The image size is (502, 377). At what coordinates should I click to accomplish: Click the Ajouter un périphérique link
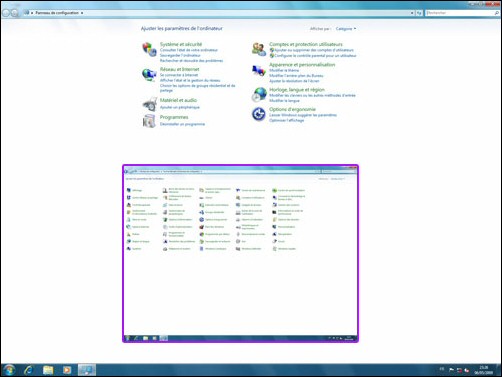point(180,107)
